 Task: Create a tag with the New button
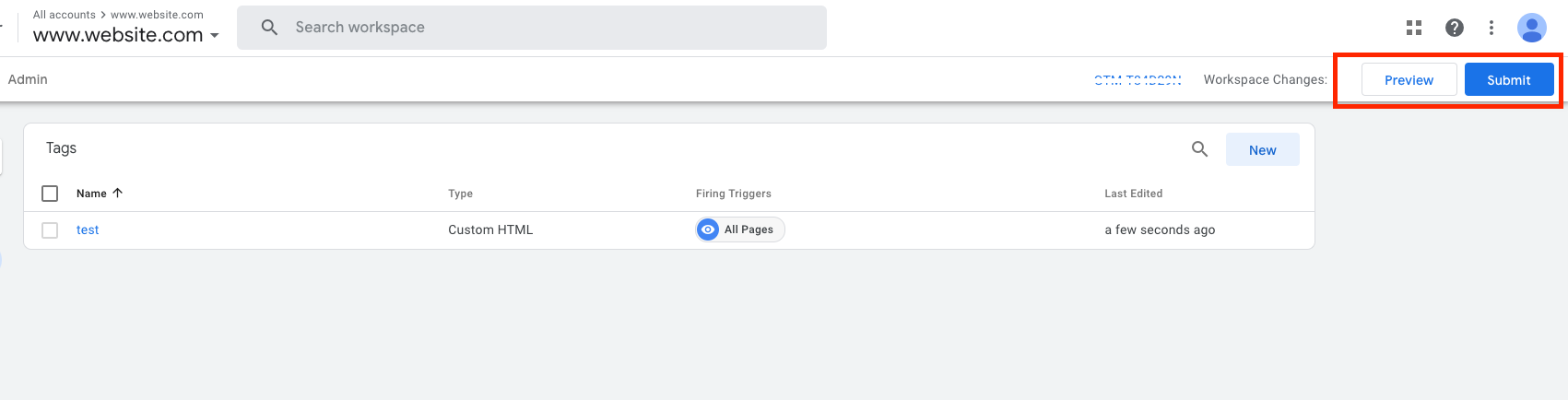tap(1263, 150)
